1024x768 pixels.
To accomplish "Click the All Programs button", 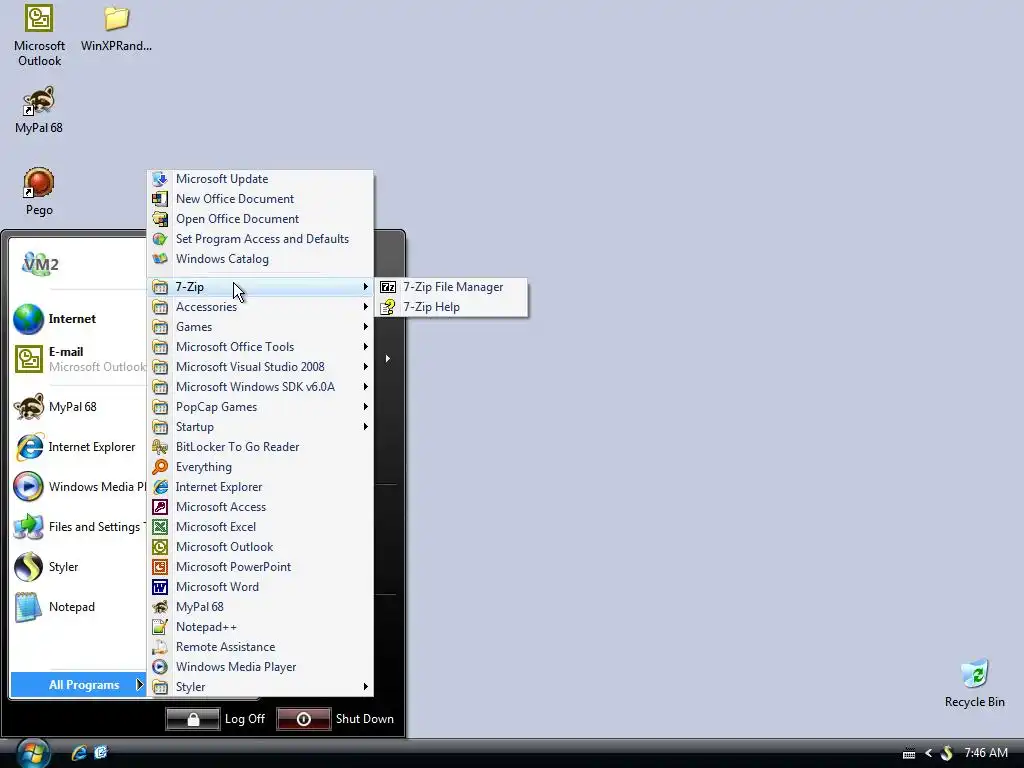I will [78, 685].
